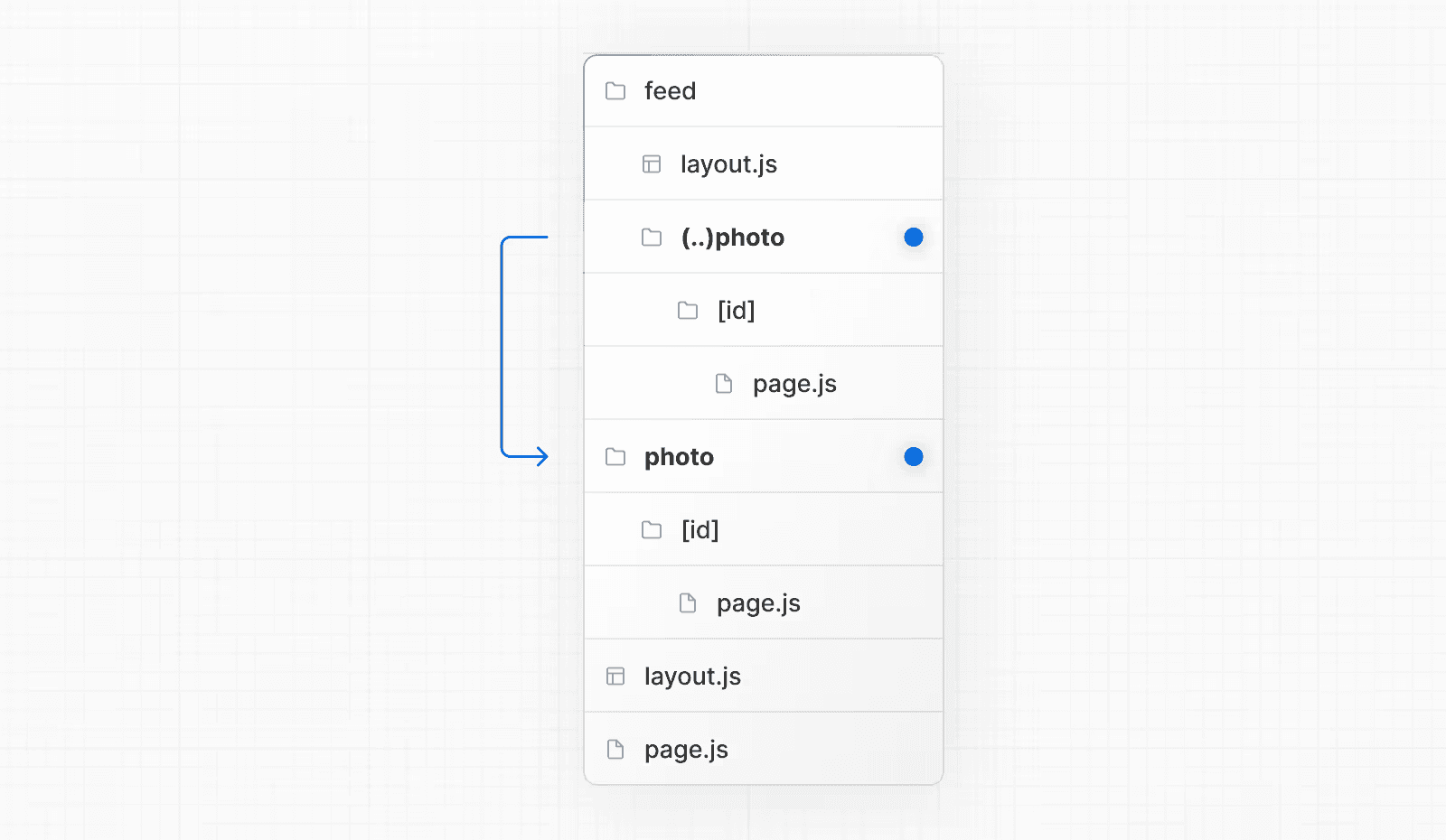
Task: Select the (..)photo folder label
Action: pos(733,238)
